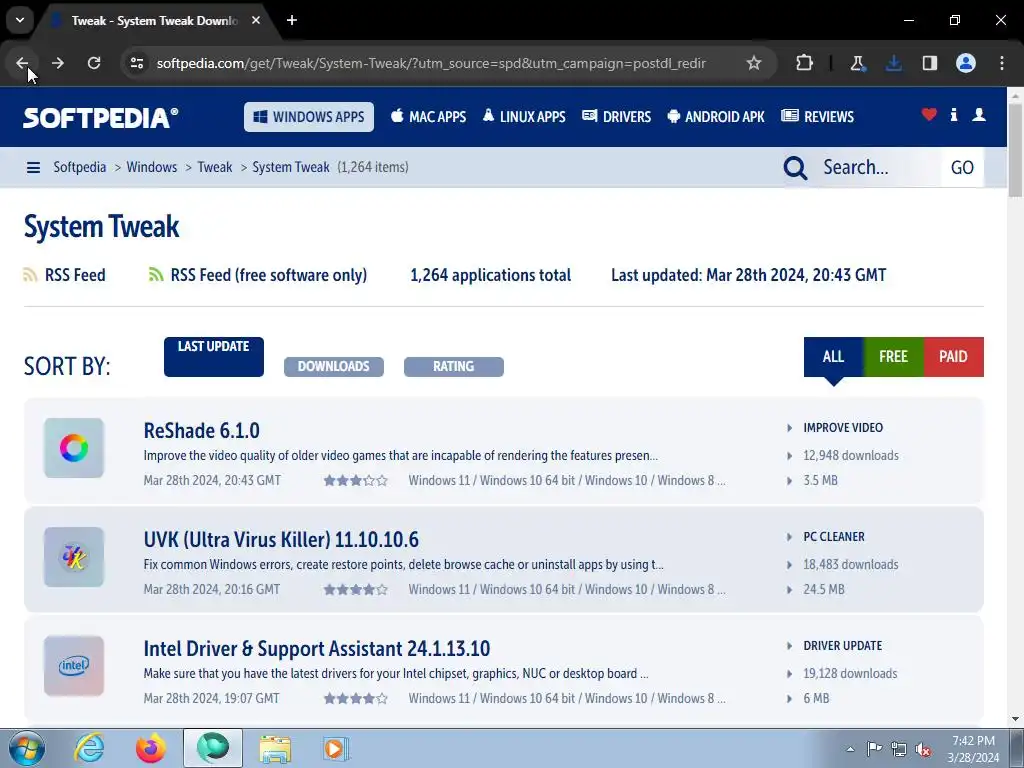This screenshot has width=1024, height=768.
Task: Open the DRIVER UPDATE tag
Action: click(842, 646)
